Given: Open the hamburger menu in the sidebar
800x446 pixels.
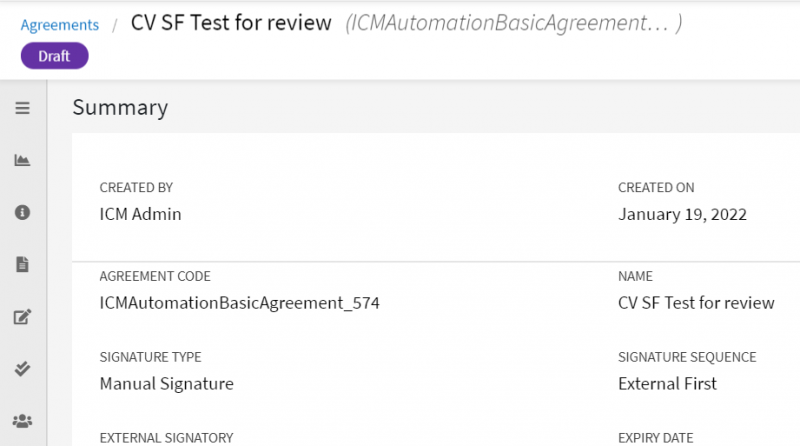Looking at the screenshot, I should [22, 108].
